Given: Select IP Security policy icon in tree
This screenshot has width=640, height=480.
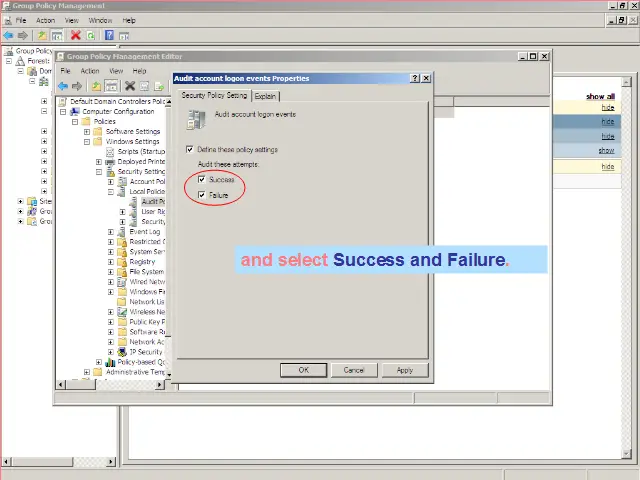Looking at the screenshot, I should click(x=122, y=352).
